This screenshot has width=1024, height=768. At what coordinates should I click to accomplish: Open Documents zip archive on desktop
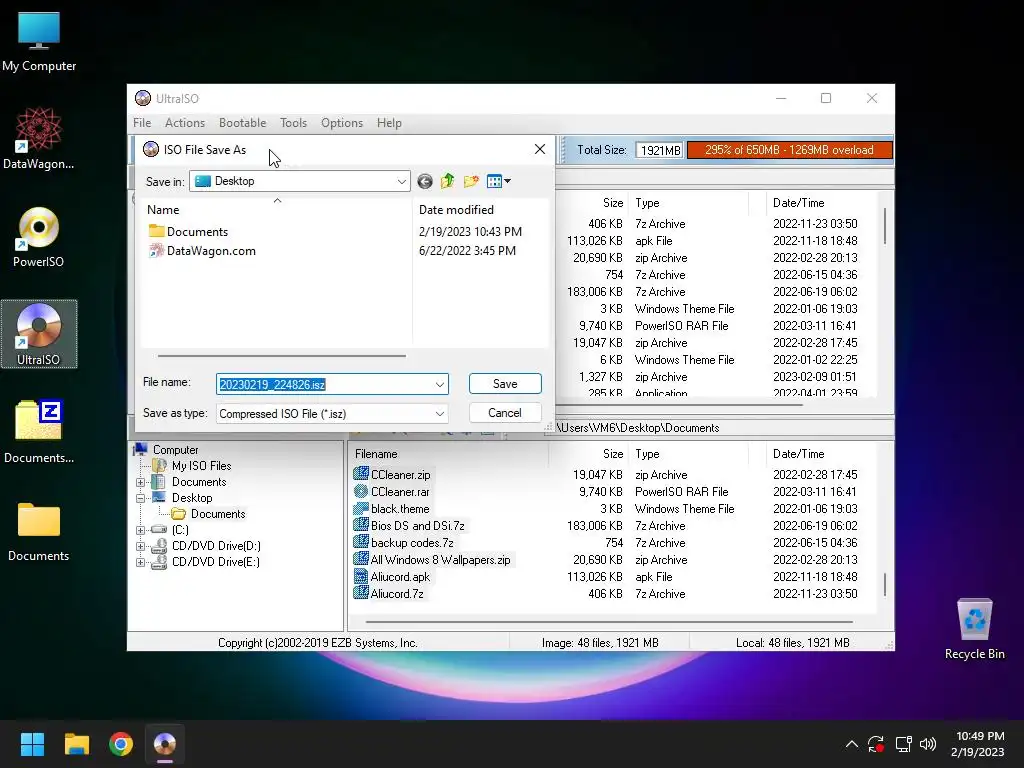(x=39, y=432)
